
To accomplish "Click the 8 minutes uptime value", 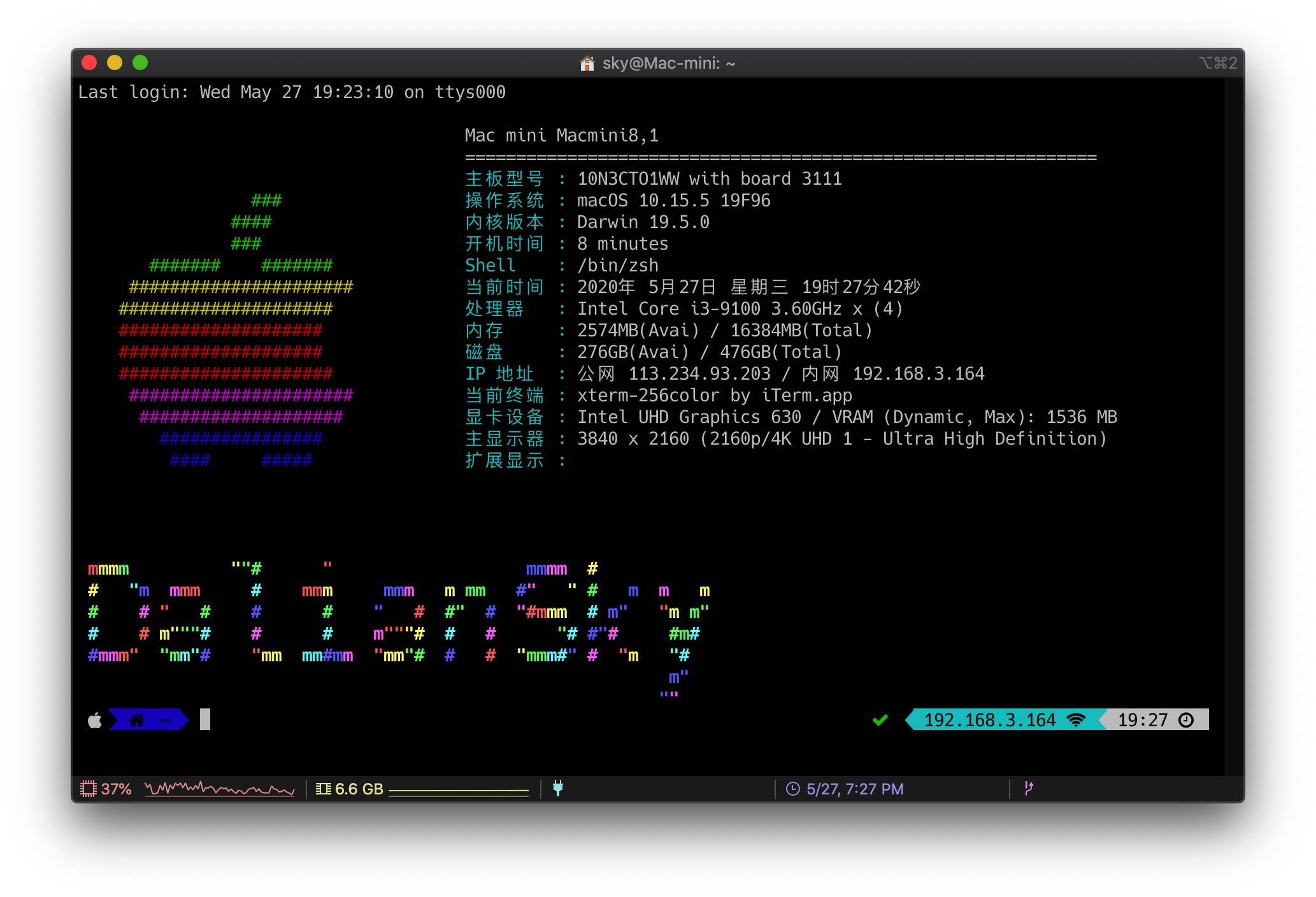I will pyautogui.click(x=623, y=244).
